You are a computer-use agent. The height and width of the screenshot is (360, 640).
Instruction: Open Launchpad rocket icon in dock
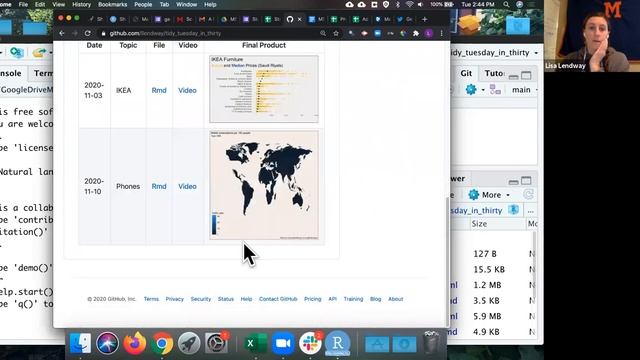[189, 344]
